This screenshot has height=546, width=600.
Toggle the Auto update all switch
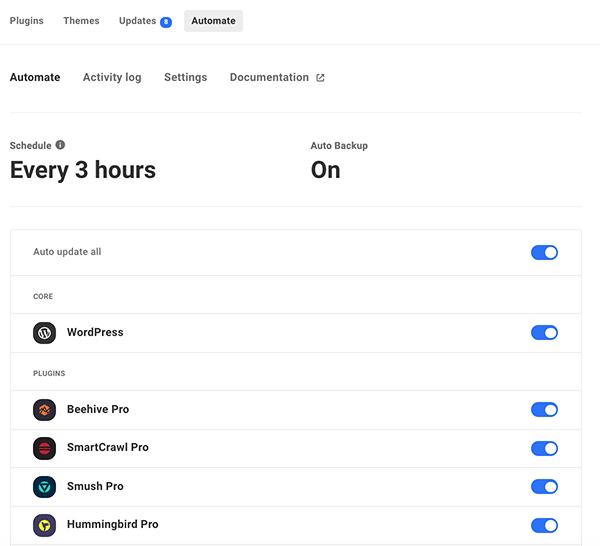[x=544, y=253]
